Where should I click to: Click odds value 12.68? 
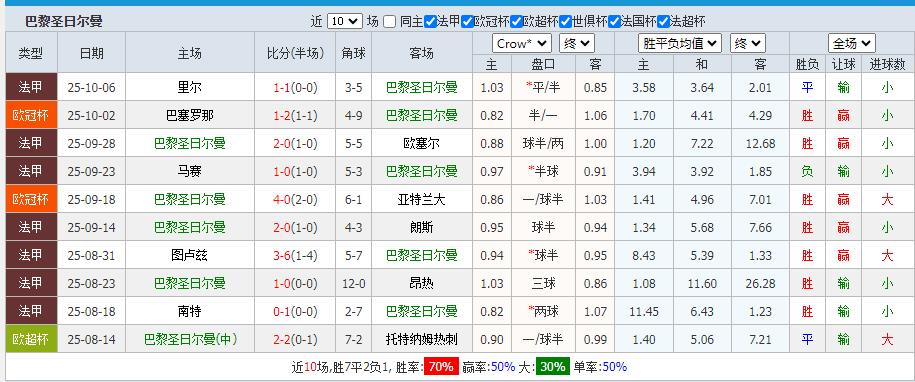[x=760, y=143]
